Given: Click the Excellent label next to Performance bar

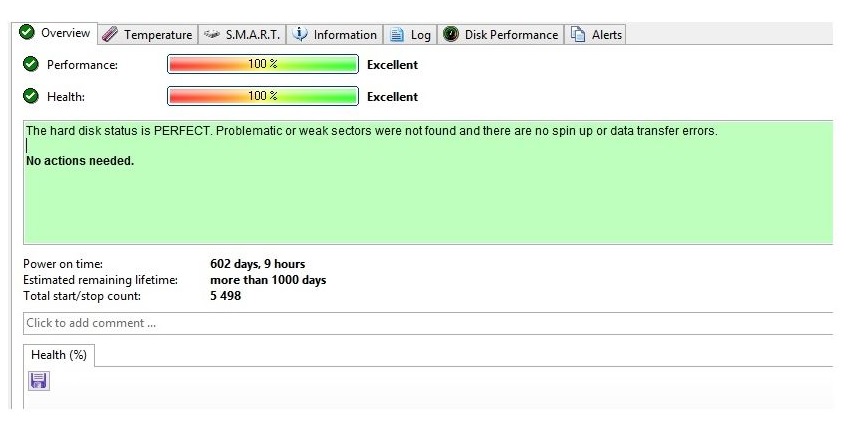Looking at the screenshot, I should coord(392,65).
